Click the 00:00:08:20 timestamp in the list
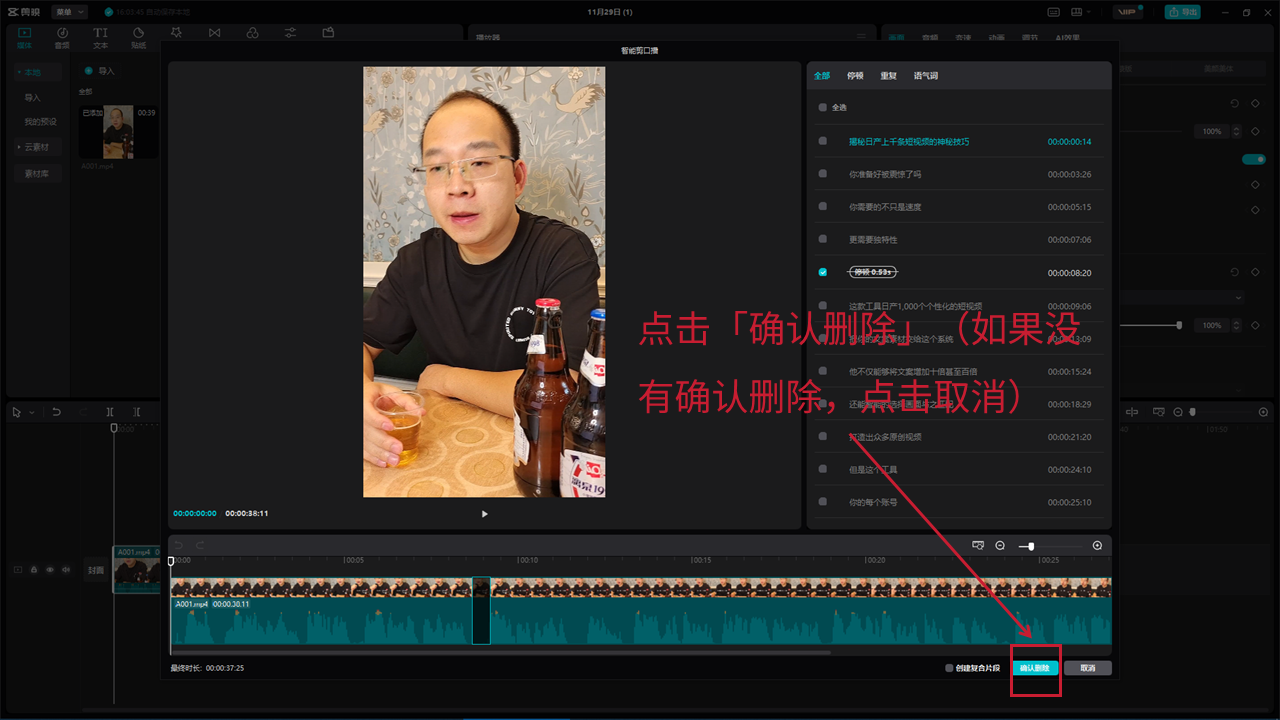Viewport: 1280px width, 720px height. (1069, 273)
